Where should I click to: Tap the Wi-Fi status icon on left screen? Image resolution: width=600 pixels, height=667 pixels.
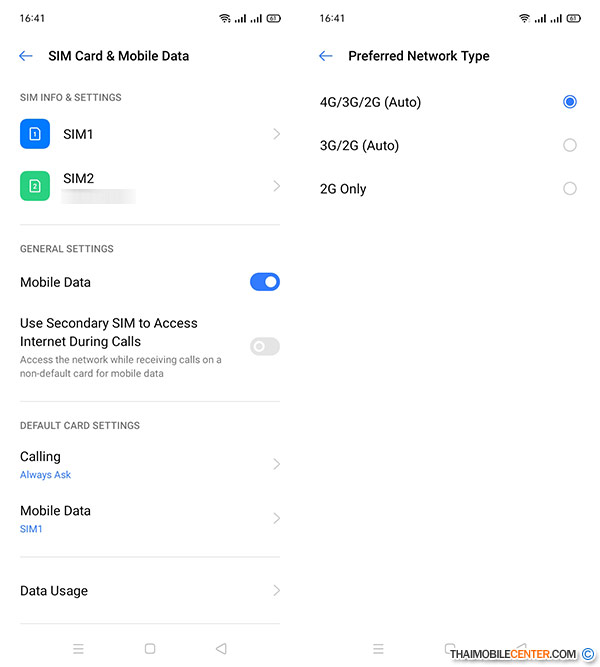(x=225, y=19)
